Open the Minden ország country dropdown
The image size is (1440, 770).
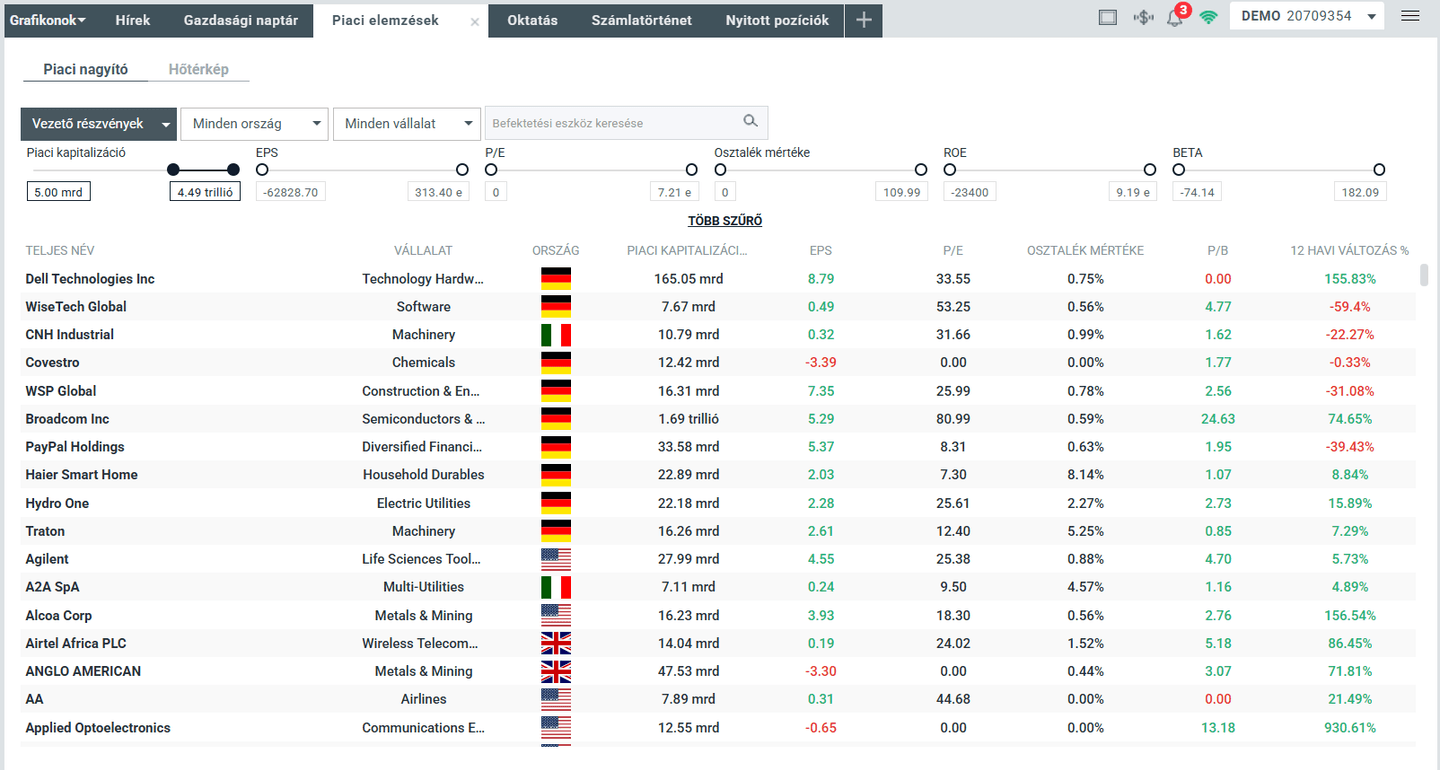click(254, 124)
